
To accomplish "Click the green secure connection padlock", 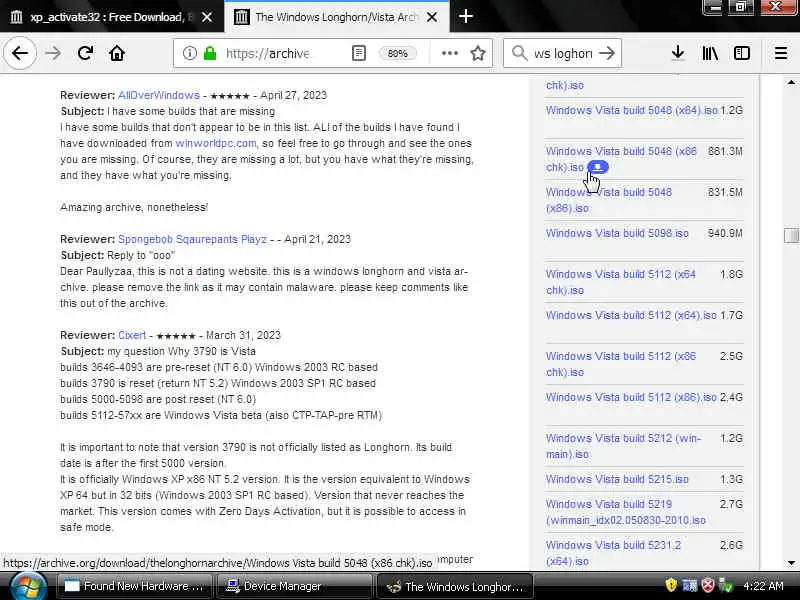I will pyautogui.click(x=210, y=53).
